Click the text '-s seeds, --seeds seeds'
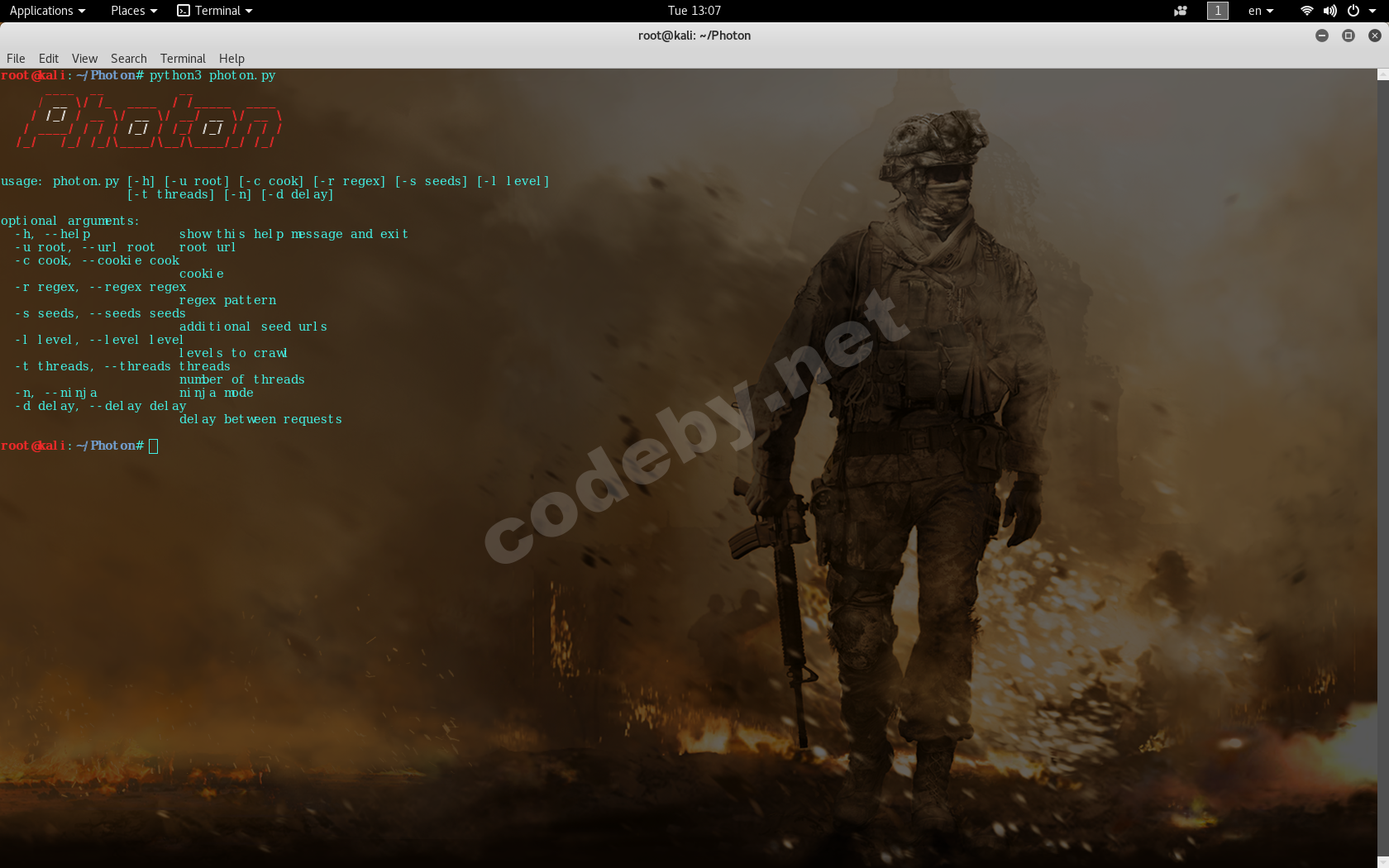Image resolution: width=1389 pixels, height=868 pixels. coord(100,313)
